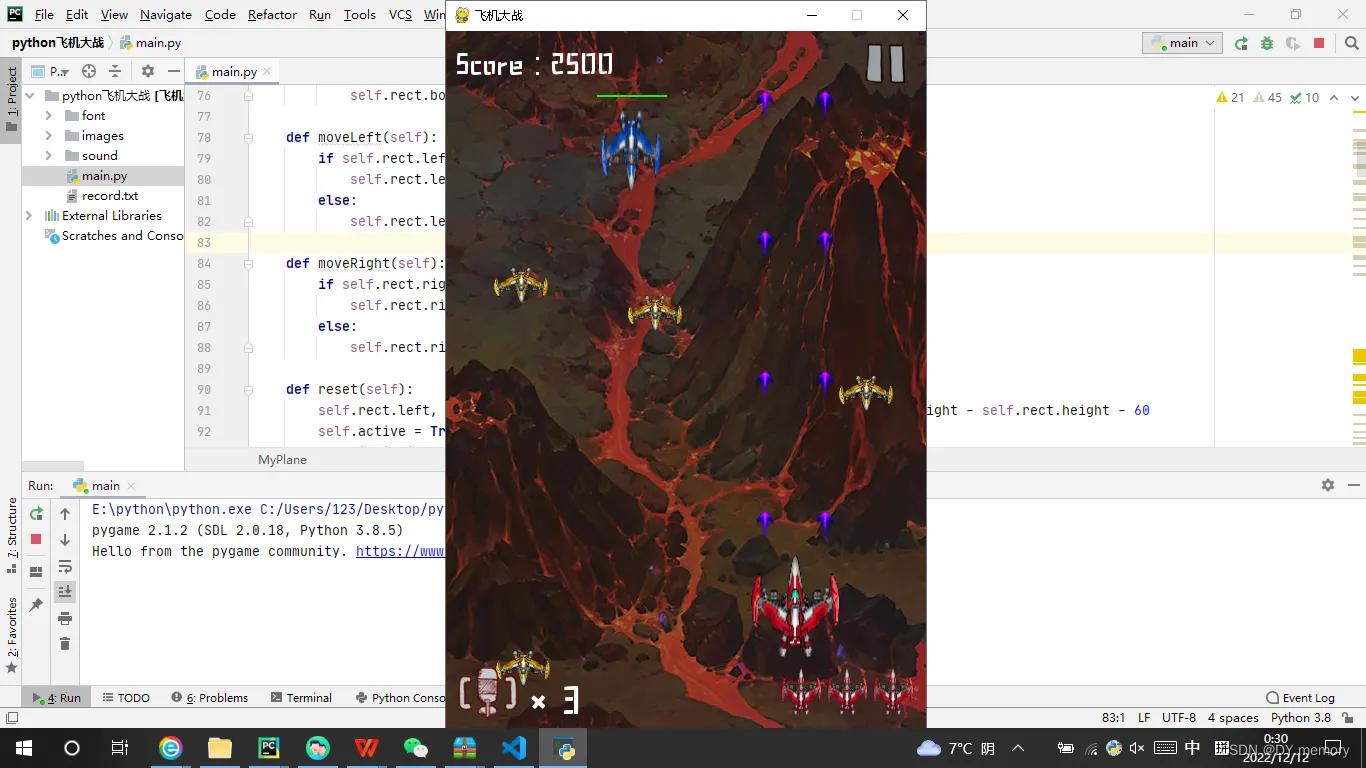Toggle scroll-to-end in console output
This screenshot has height=768, width=1366.
pyautogui.click(x=65, y=591)
